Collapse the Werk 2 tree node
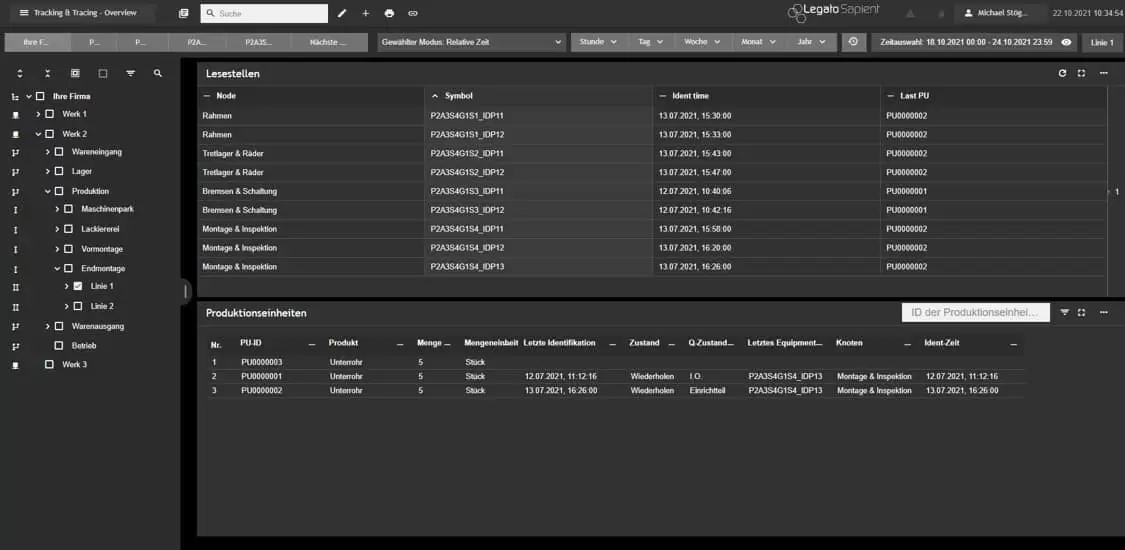Screen dimensions: 1125x550 [x=38, y=134]
